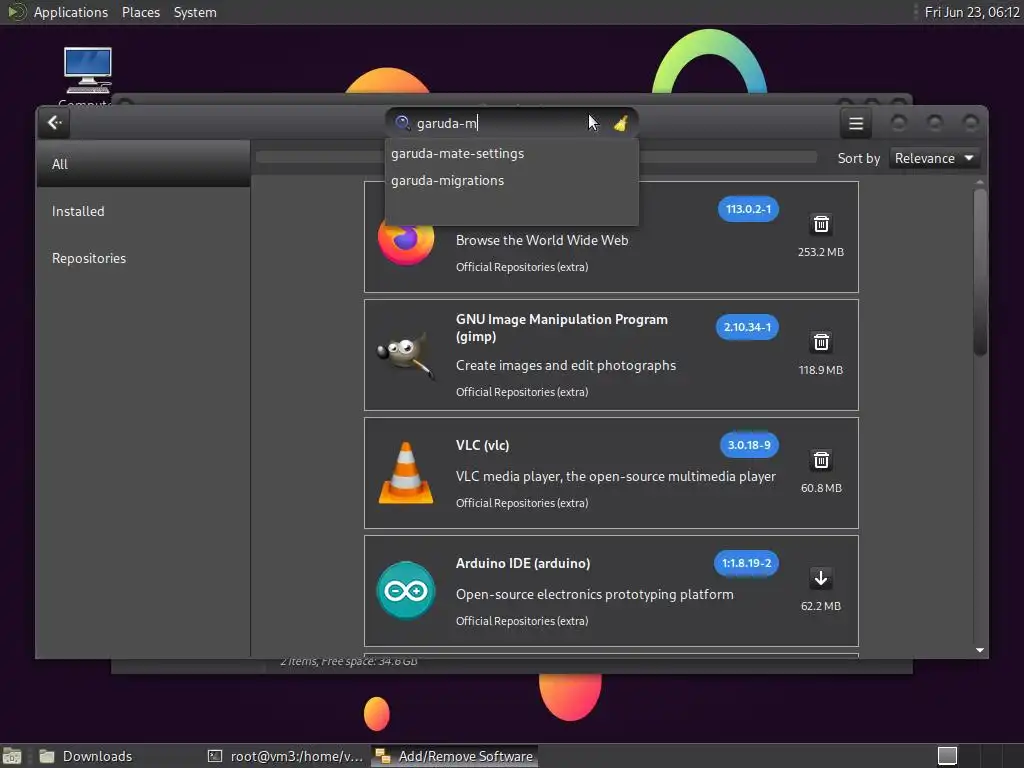Click the GIMP mascot icon
Image resolution: width=1024 pixels, height=768 pixels.
click(x=406, y=355)
